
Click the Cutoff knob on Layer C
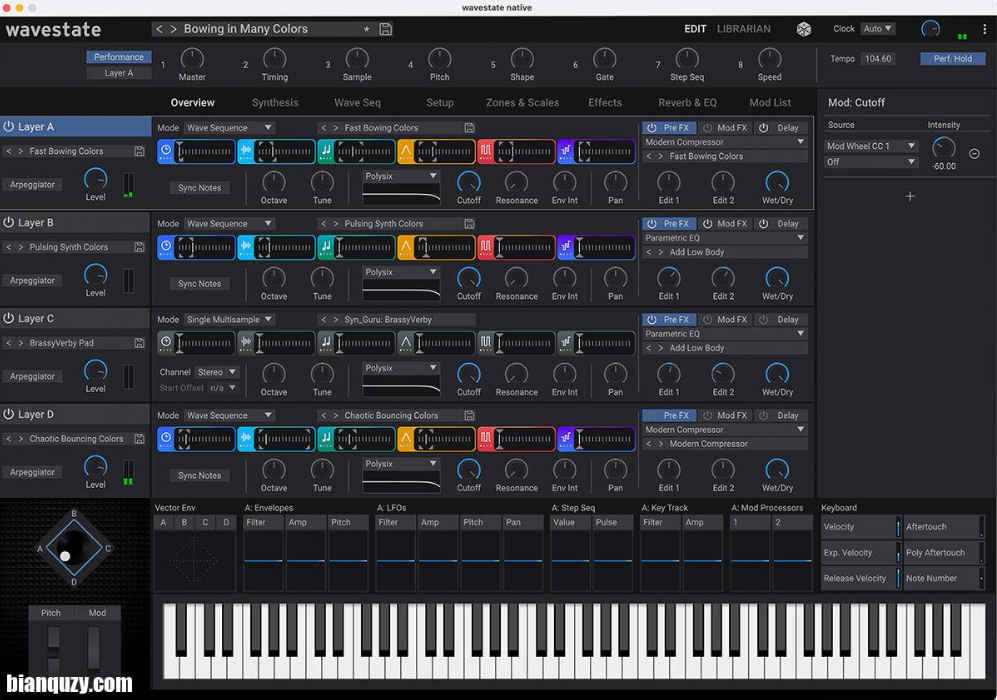point(469,373)
